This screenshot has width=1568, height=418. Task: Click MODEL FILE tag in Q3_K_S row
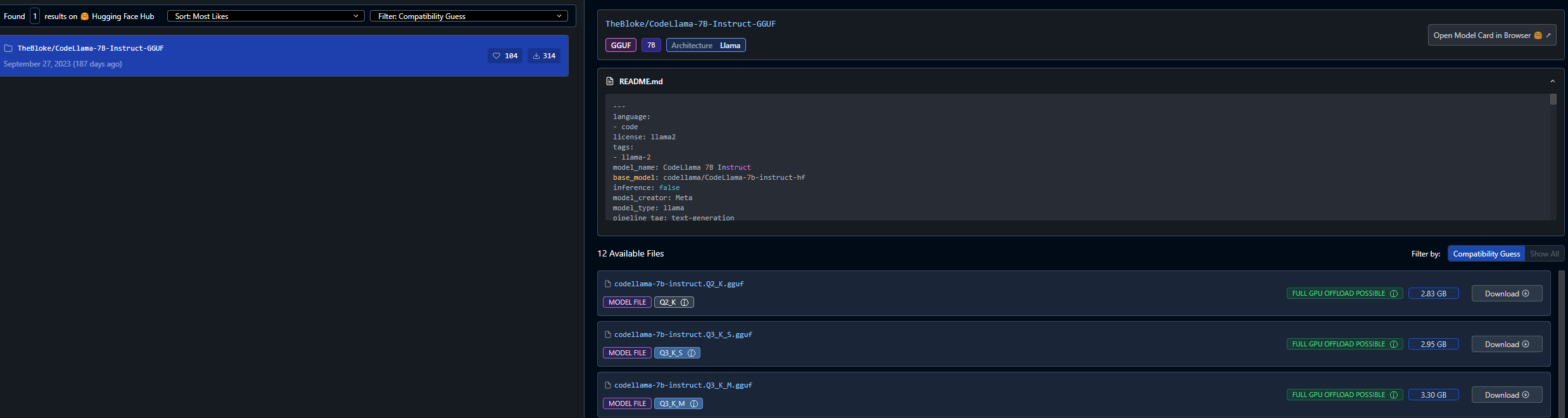click(627, 353)
